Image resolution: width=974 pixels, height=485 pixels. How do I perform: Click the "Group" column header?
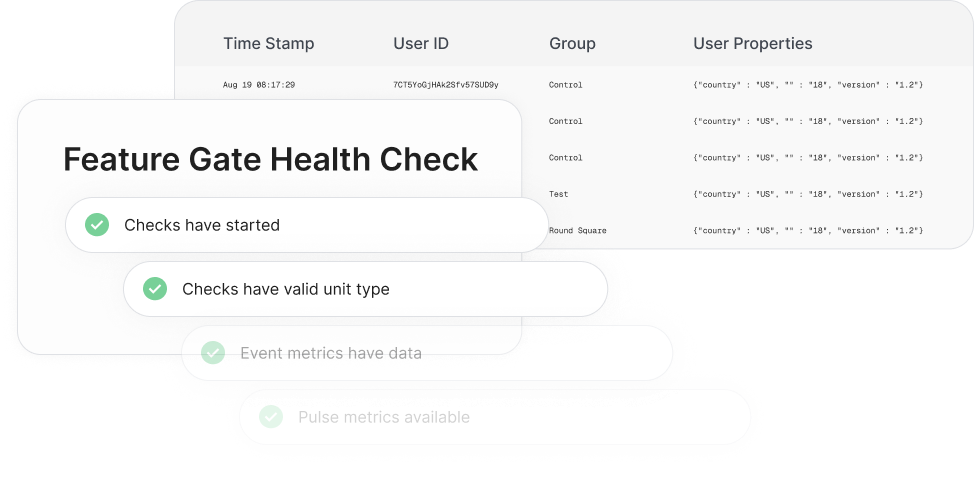(x=572, y=43)
